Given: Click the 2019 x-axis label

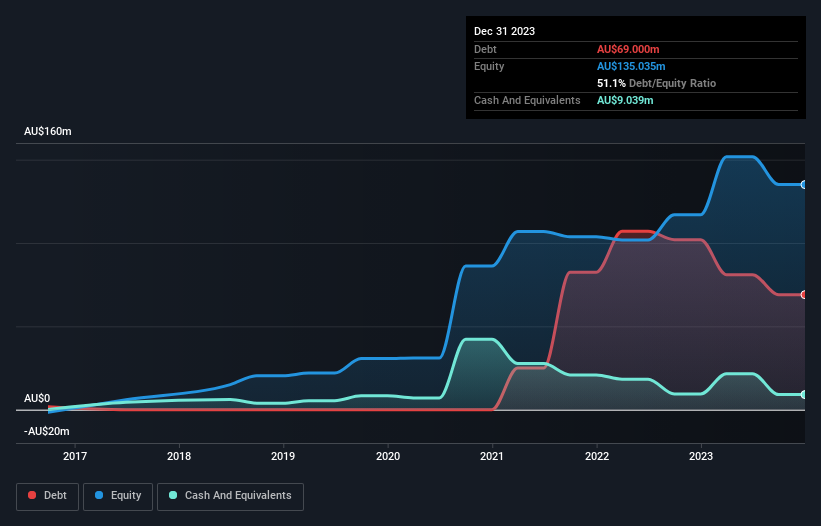Looking at the screenshot, I should click(x=283, y=456).
